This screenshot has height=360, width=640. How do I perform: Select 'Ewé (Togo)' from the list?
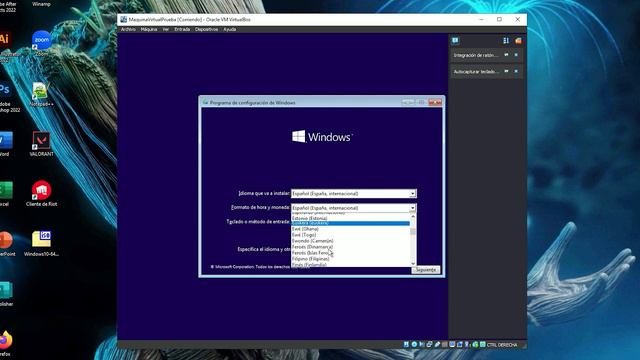point(350,235)
